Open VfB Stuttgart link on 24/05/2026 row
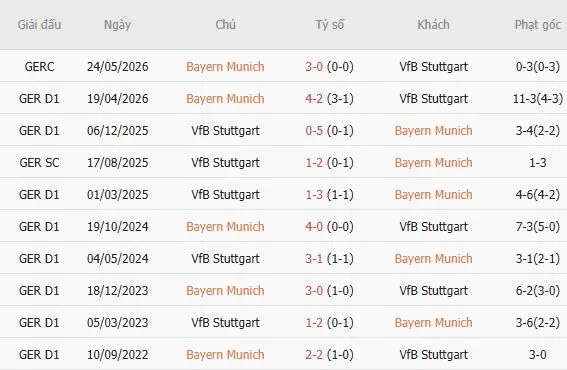Image resolution: width=567 pixels, height=370 pixels. point(434,67)
